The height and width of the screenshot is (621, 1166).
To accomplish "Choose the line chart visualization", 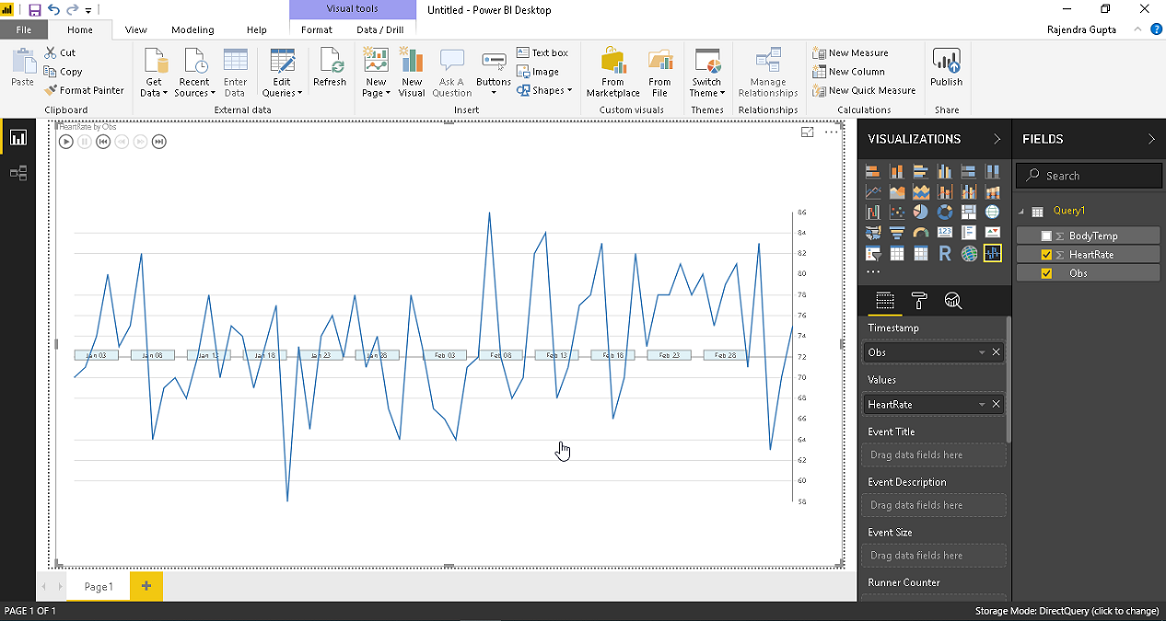I will pyautogui.click(x=873, y=192).
